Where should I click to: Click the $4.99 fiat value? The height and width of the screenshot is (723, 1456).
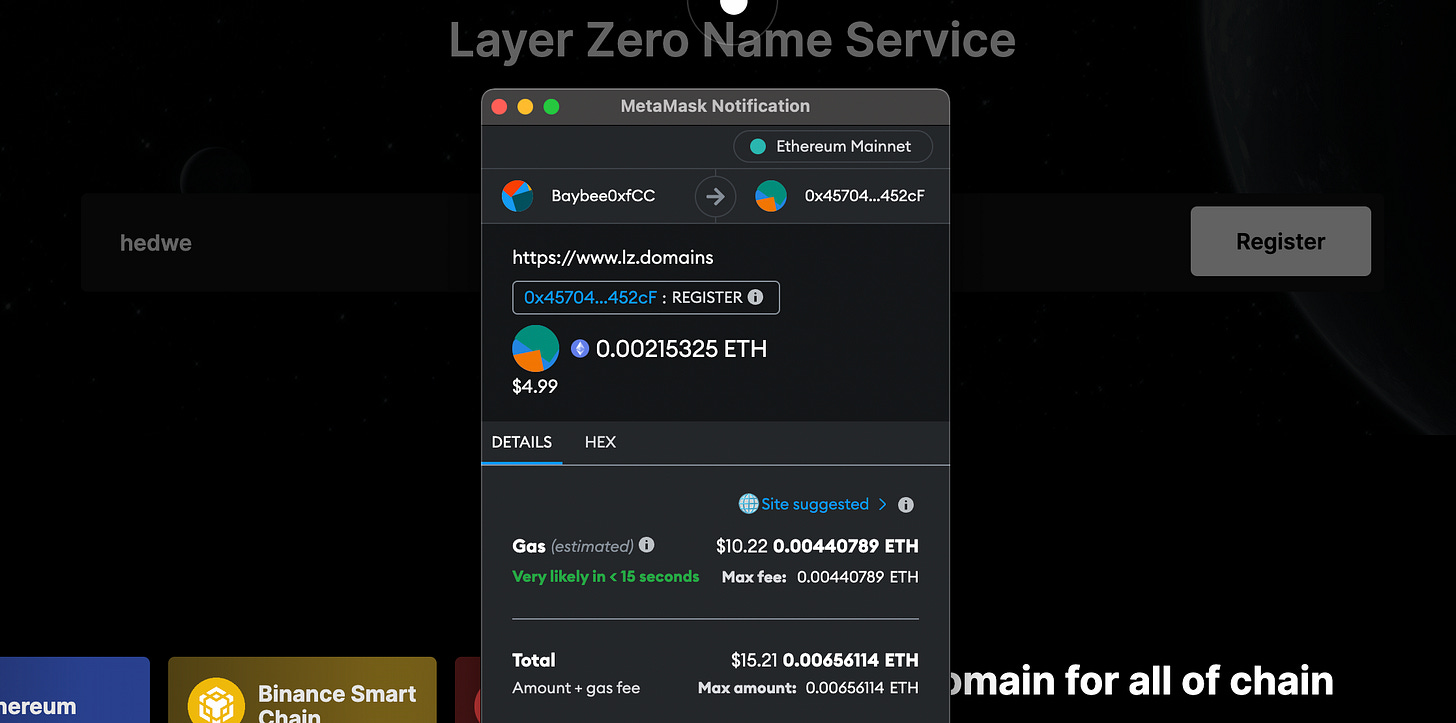tap(535, 386)
